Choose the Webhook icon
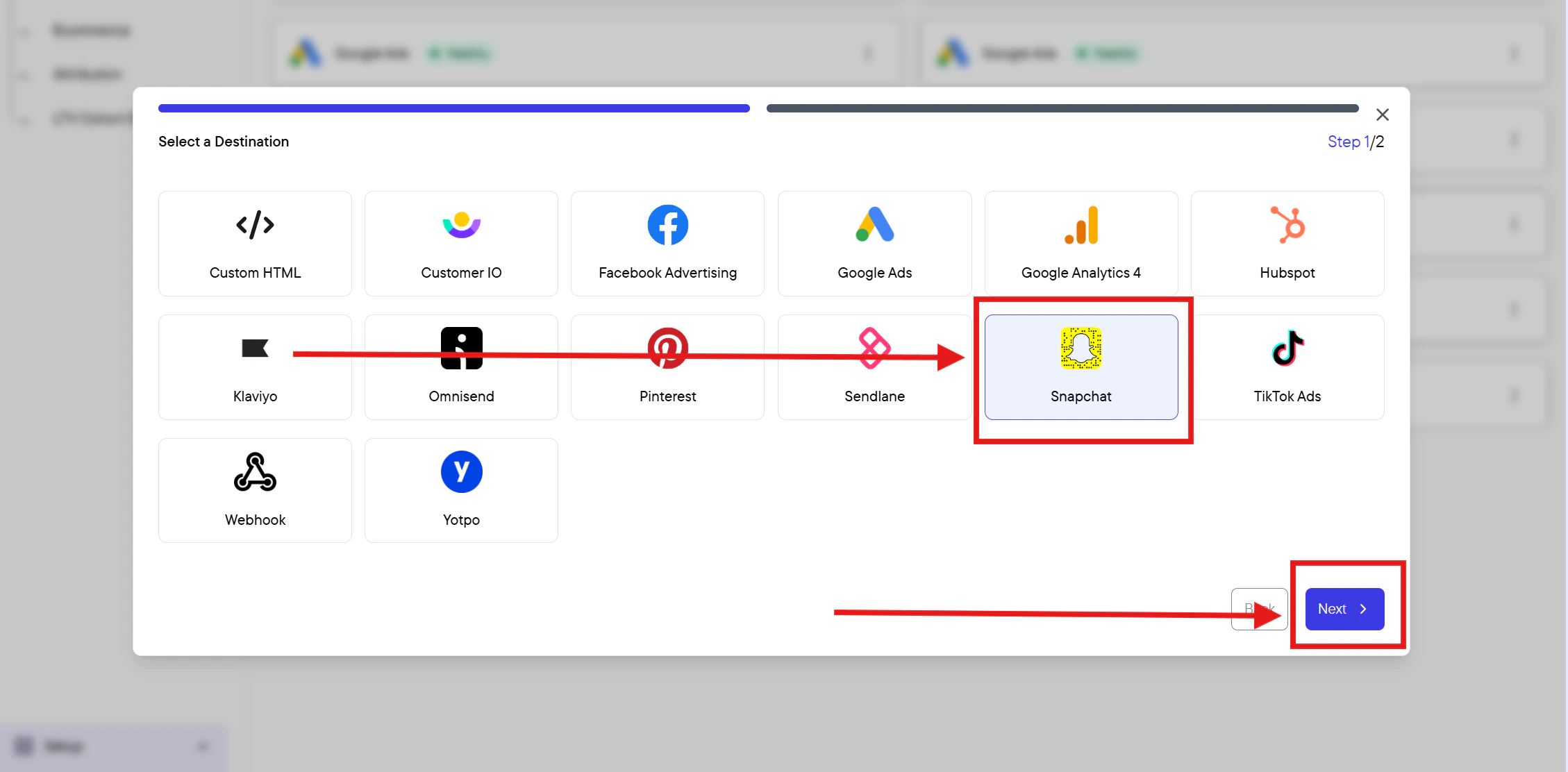Viewport: 1568px width, 772px height. (x=255, y=472)
